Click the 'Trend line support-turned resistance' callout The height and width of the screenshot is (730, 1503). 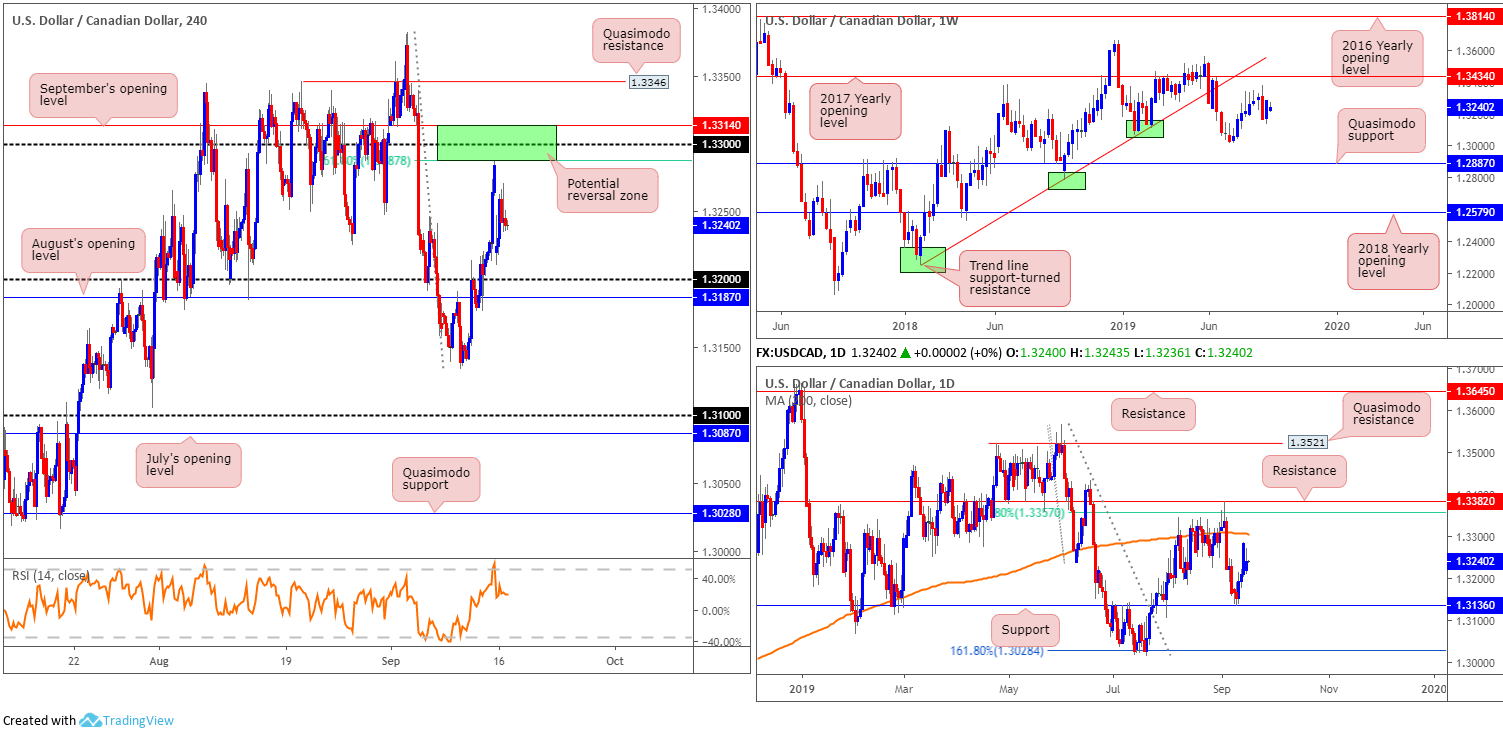click(x=1015, y=278)
